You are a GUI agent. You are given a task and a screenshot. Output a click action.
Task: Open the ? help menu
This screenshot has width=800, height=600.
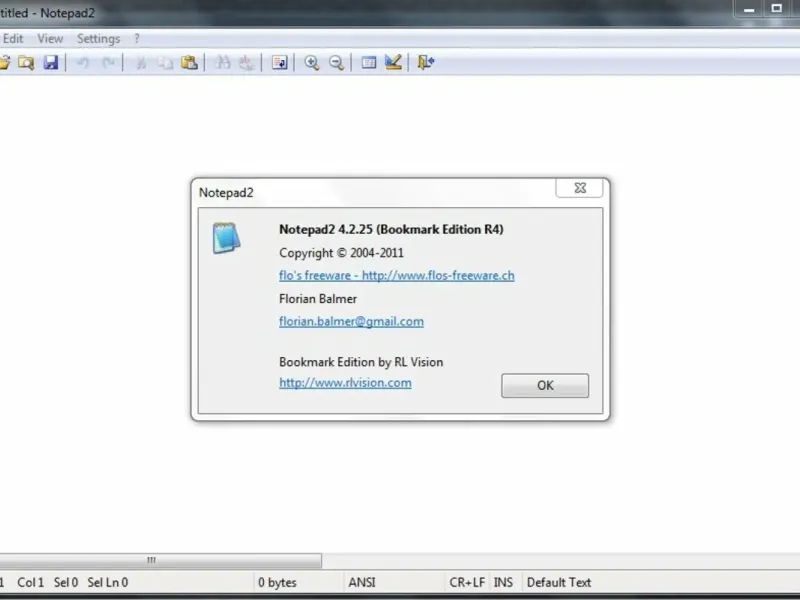point(136,39)
